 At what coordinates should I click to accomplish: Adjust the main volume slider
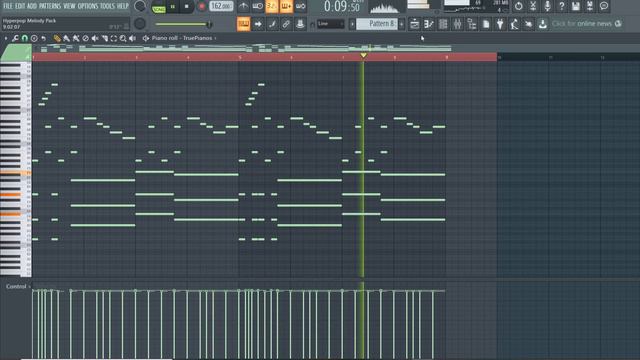184,24
